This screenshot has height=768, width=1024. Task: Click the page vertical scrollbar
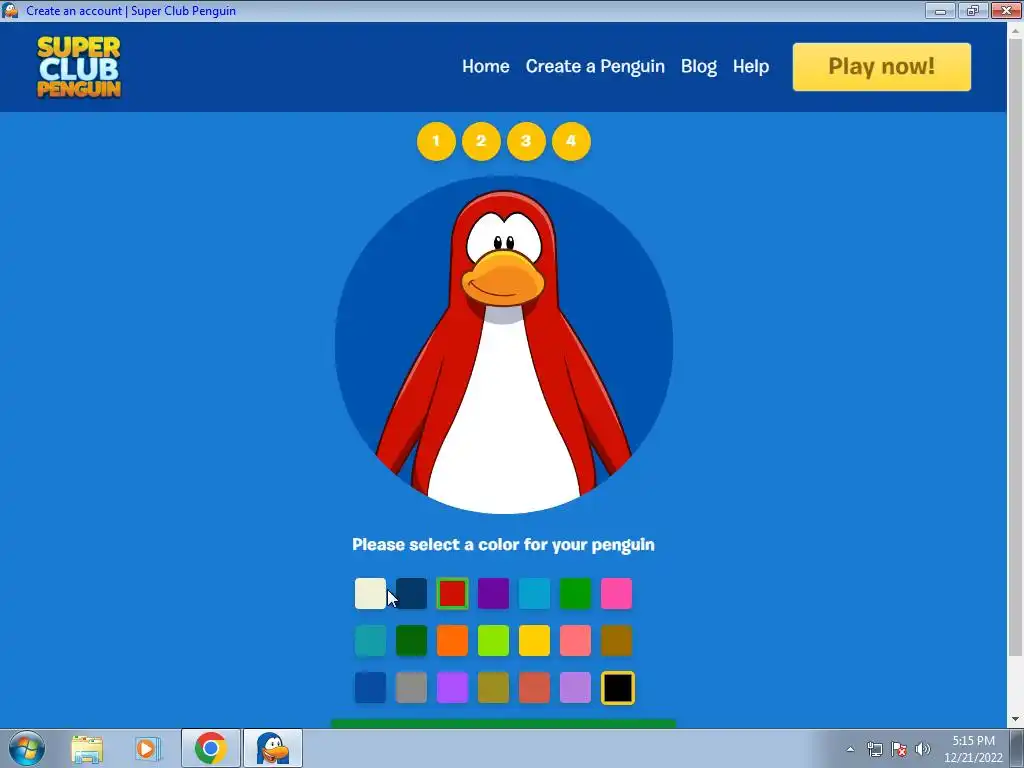pyautogui.click(x=1015, y=346)
